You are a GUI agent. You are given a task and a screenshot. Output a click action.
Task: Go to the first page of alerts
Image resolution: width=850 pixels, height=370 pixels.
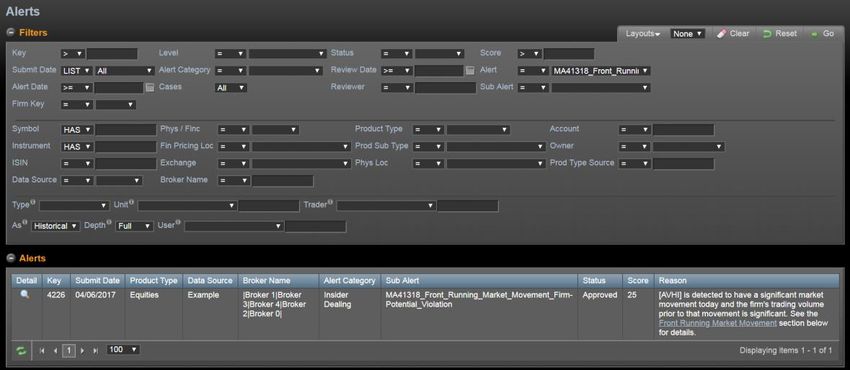click(42, 350)
